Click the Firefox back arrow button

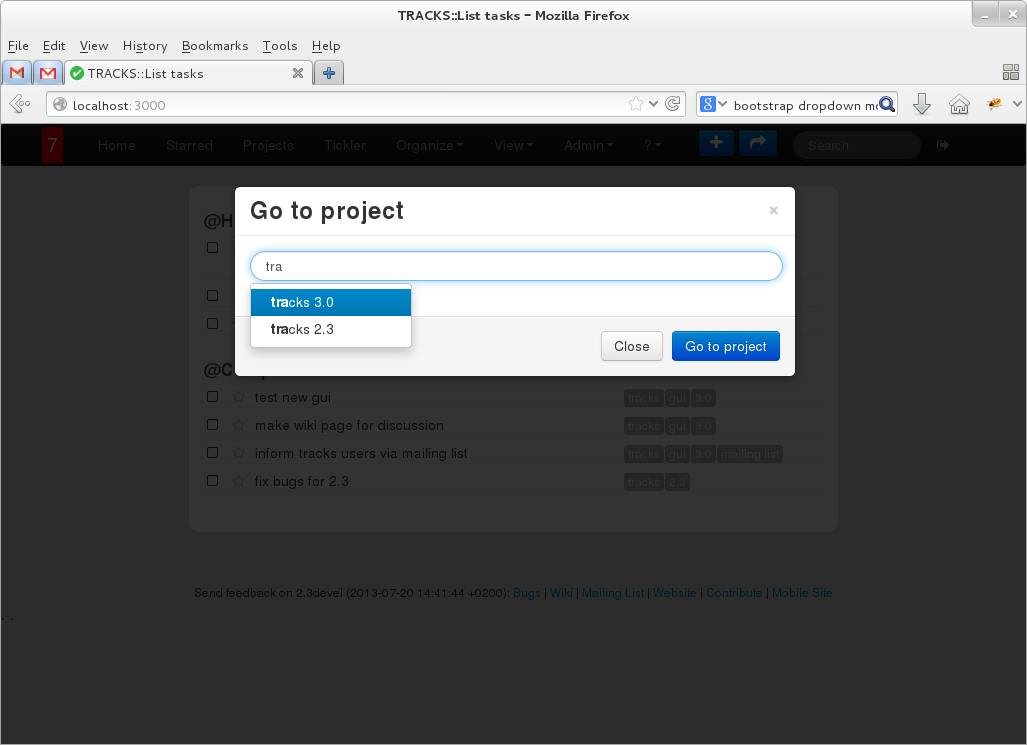(19, 104)
